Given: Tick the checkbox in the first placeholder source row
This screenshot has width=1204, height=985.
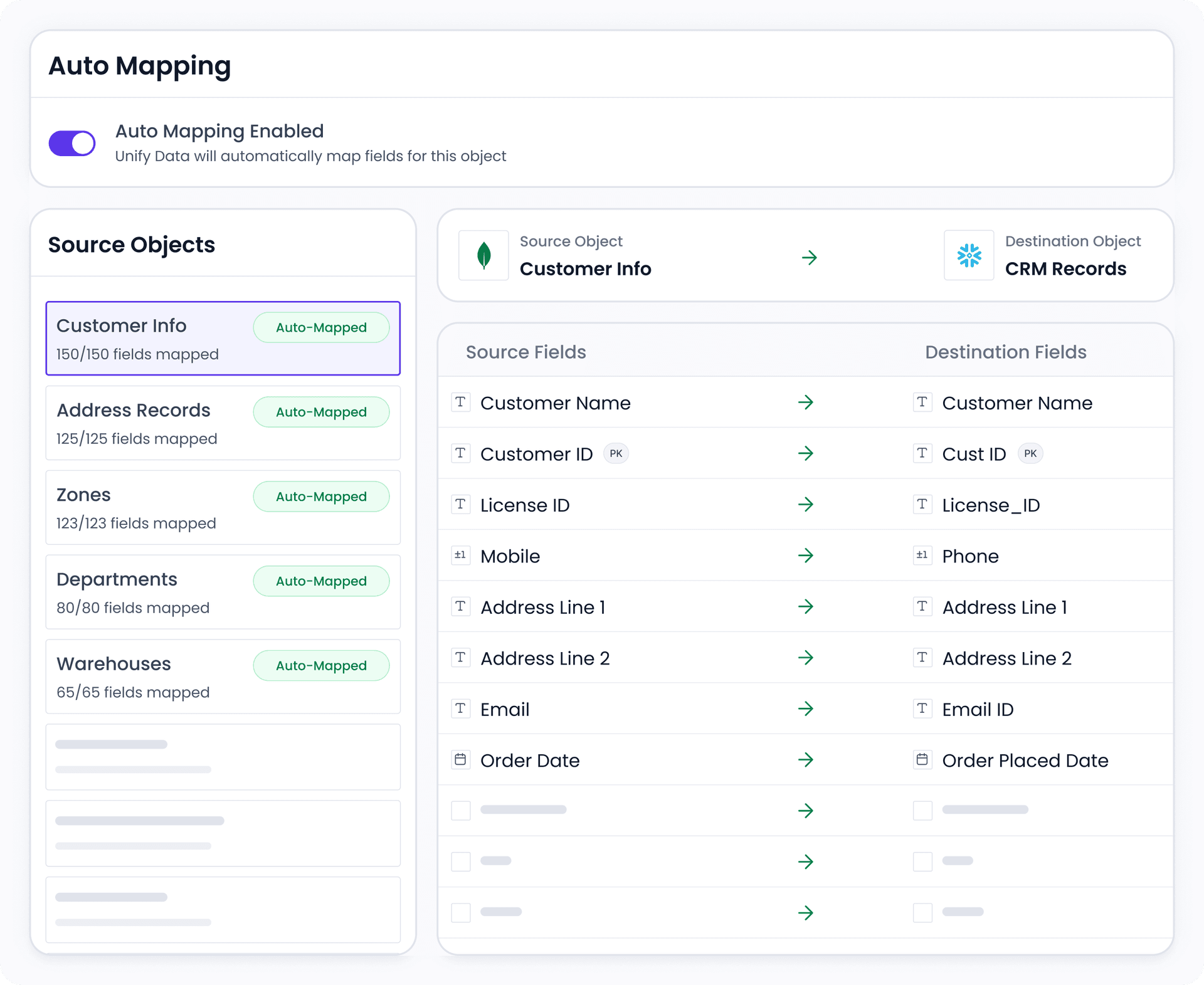Looking at the screenshot, I should (x=461, y=810).
